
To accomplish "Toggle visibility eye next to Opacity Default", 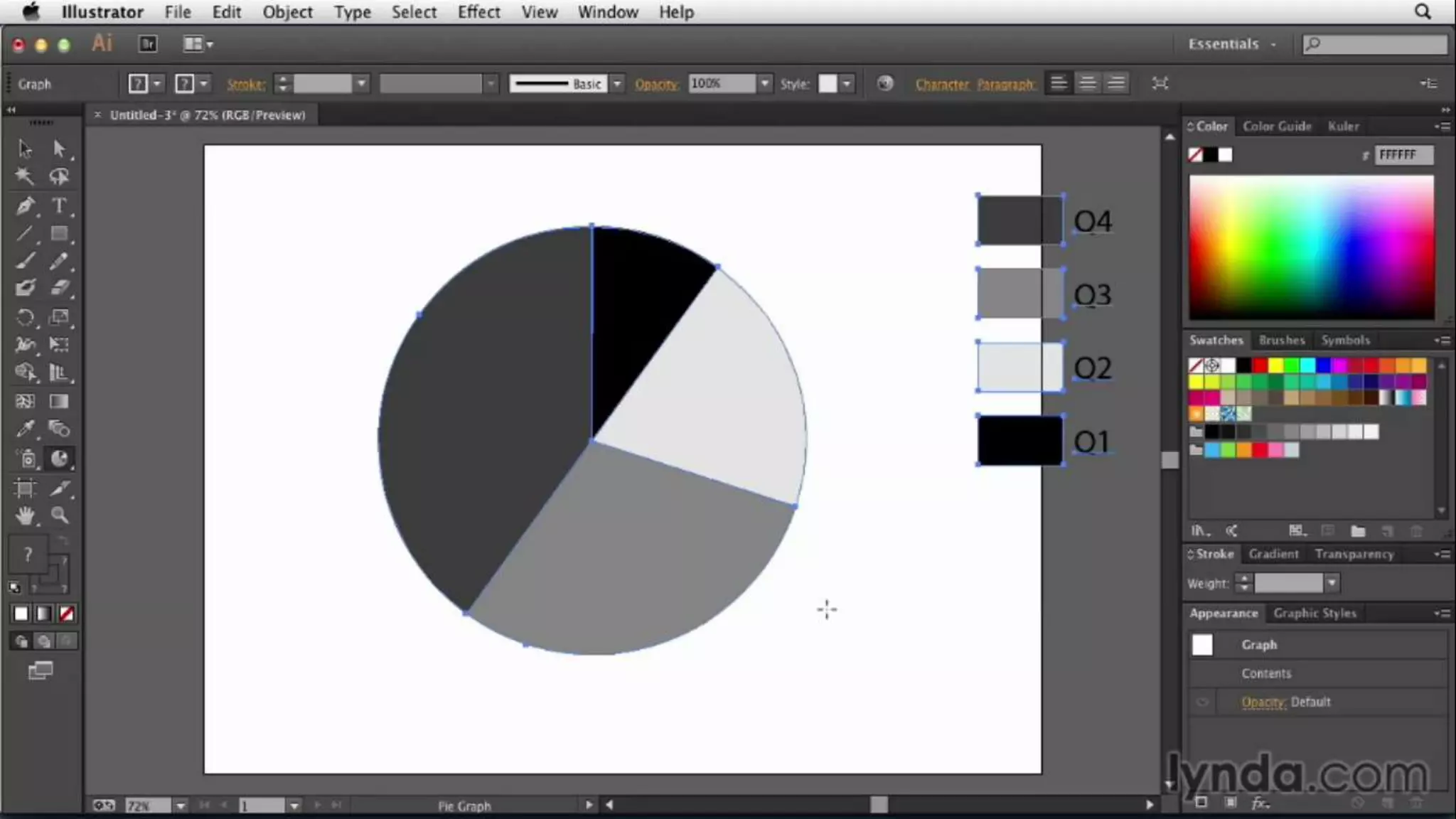I will click(x=1202, y=702).
